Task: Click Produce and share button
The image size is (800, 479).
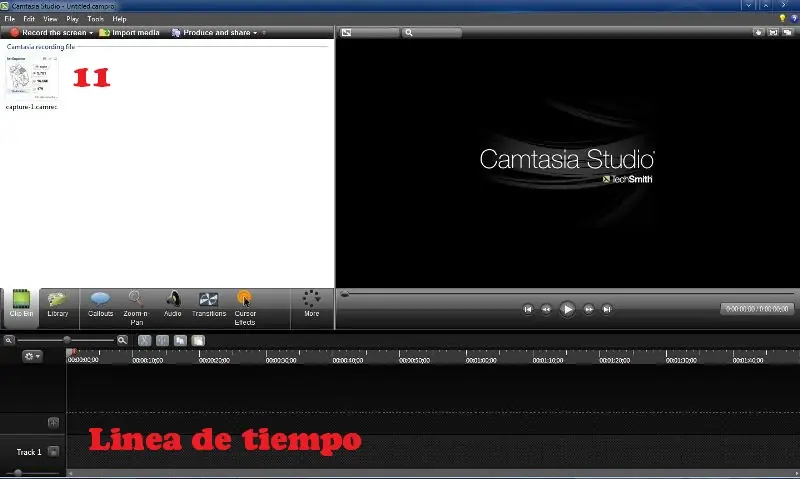Action: coord(211,33)
